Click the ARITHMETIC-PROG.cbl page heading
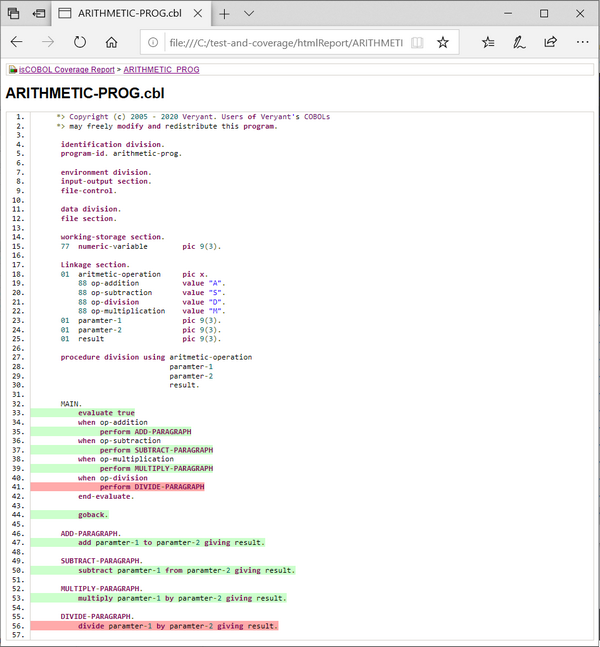This screenshot has height=647, width=600. (85, 93)
